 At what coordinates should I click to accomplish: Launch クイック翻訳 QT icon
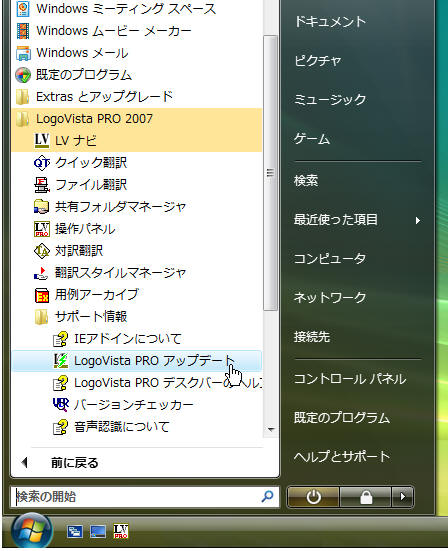tap(42, 163)
